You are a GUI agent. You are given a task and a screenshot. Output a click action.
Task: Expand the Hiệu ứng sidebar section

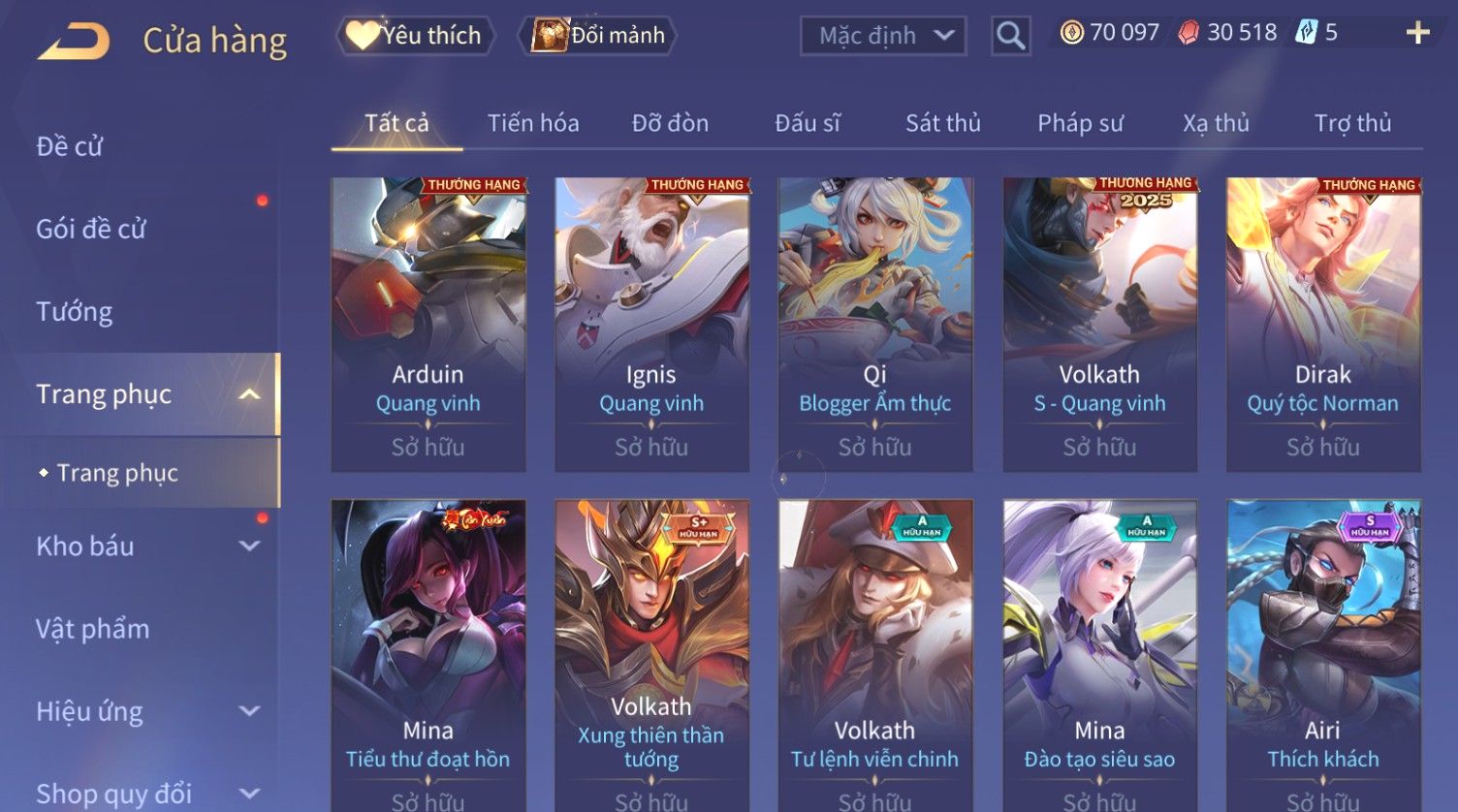[249, 711]
